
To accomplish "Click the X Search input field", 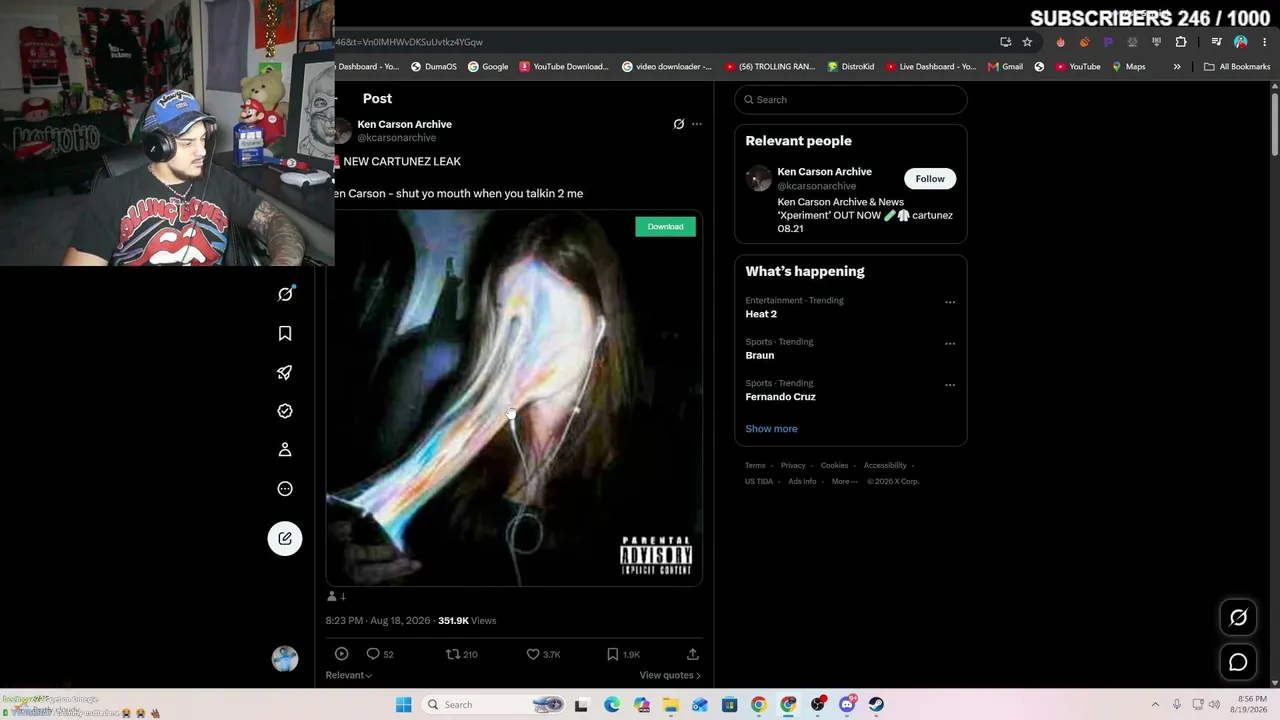I will tap(851, 100).
